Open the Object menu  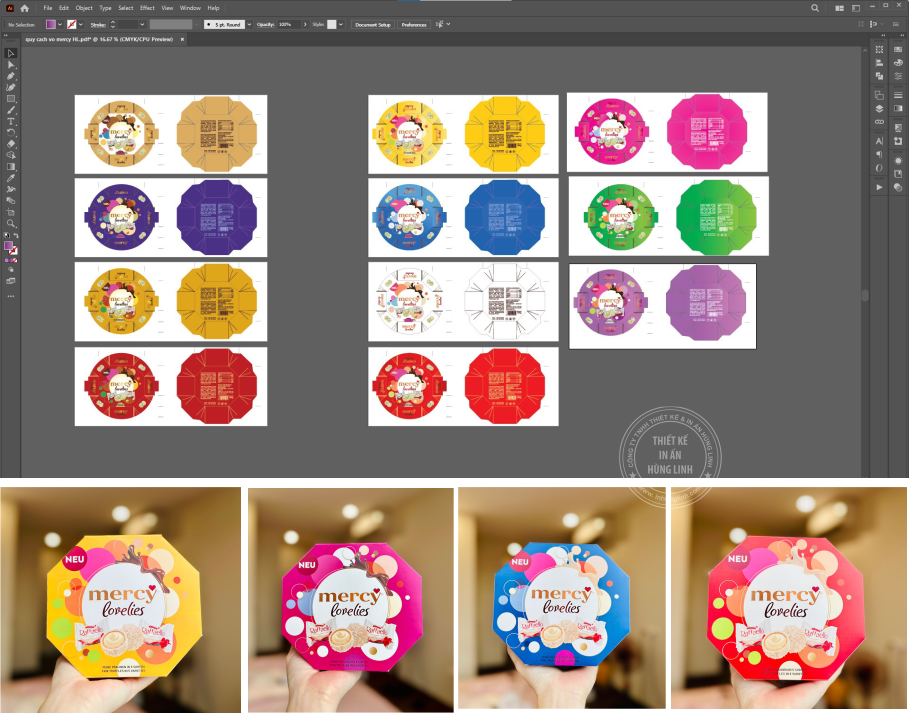pos(84,8)
